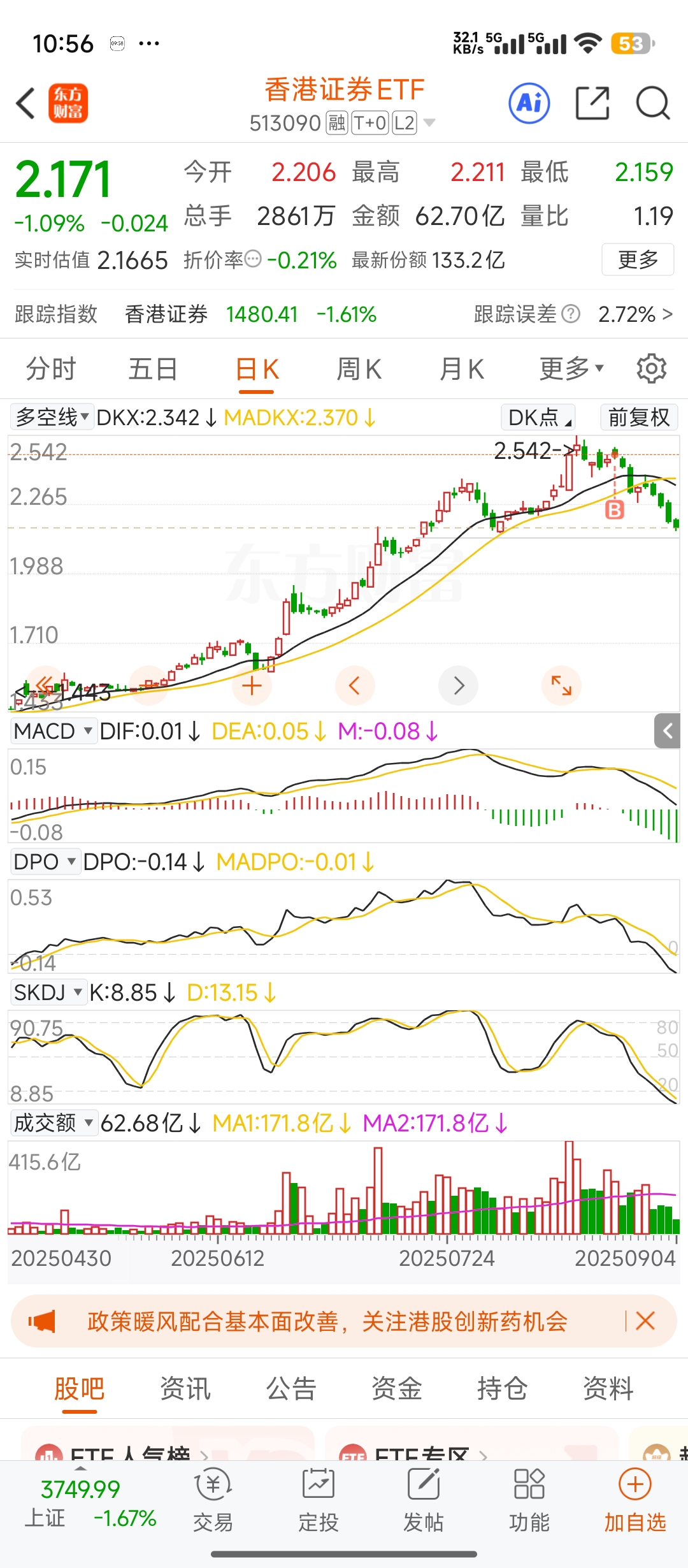Jump to earliest candles double-arrow
688x1568 pixels.
click(x=45, y=686)
